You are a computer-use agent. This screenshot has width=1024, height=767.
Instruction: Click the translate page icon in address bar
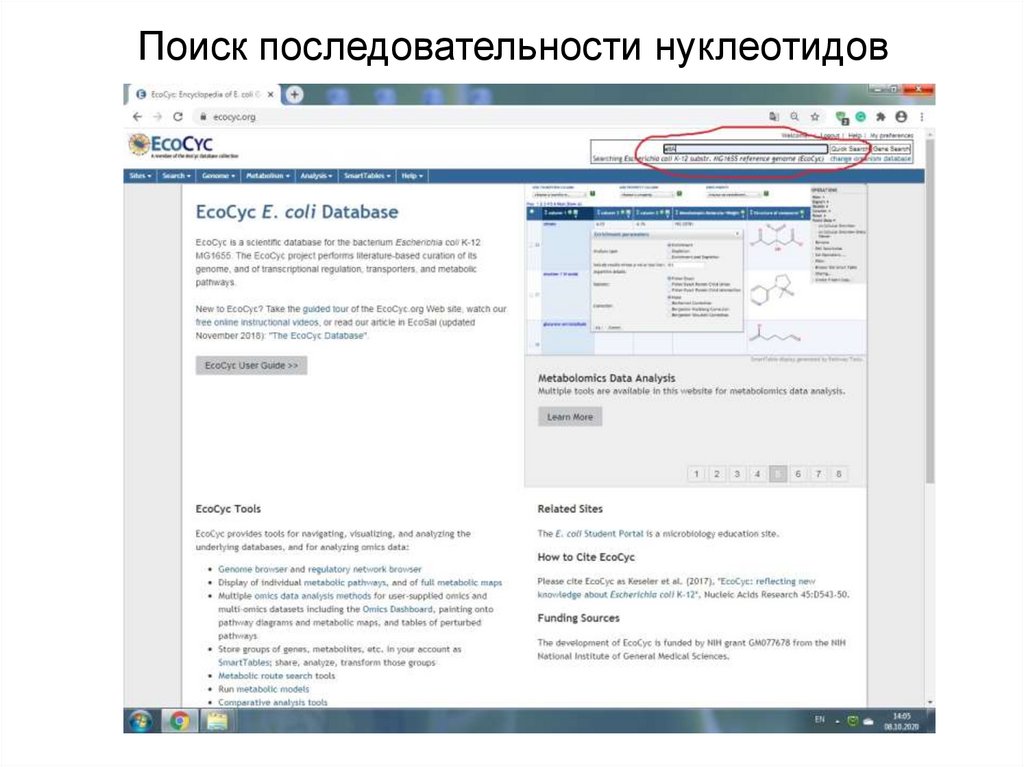(773, 115)
